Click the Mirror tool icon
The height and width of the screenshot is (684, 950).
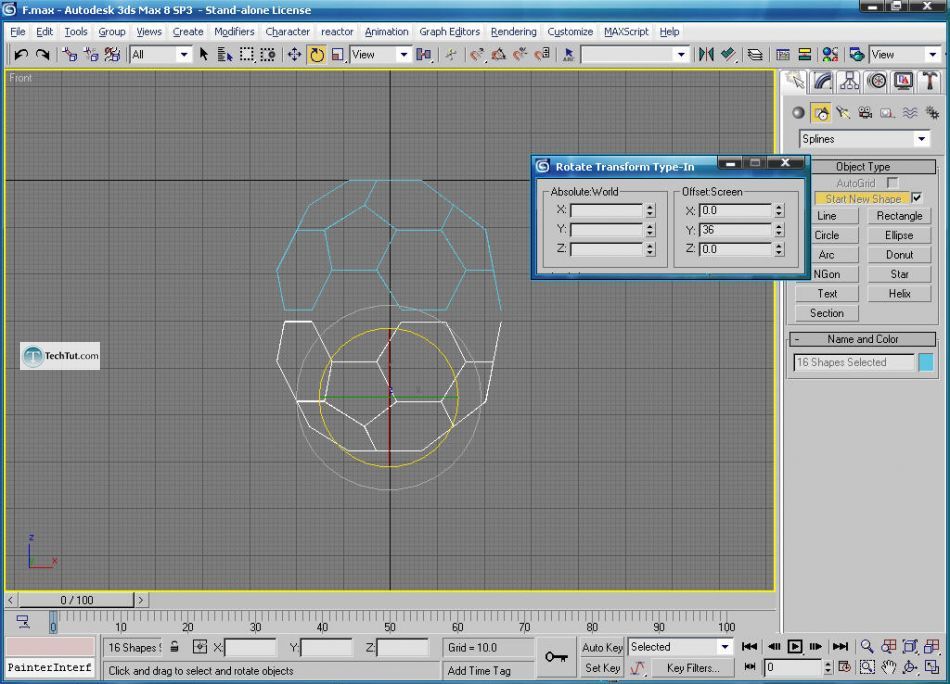706,55
